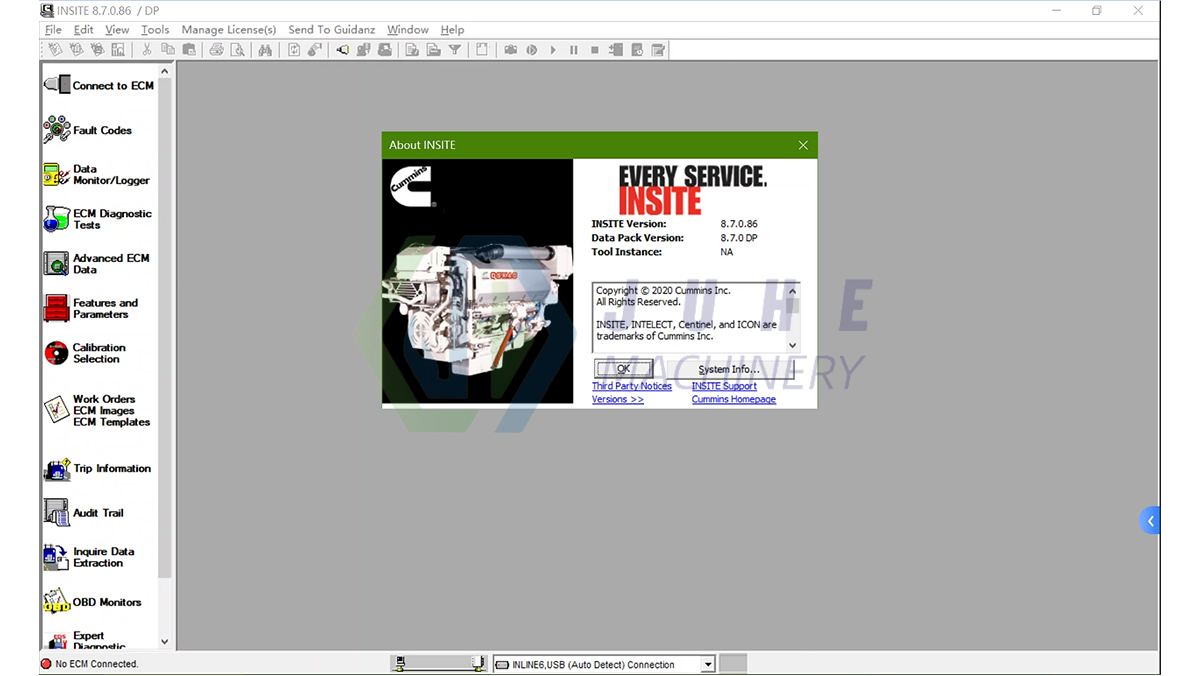Click the Audit Trail icon
The image size is (1200, 676).
pos(57,513)
